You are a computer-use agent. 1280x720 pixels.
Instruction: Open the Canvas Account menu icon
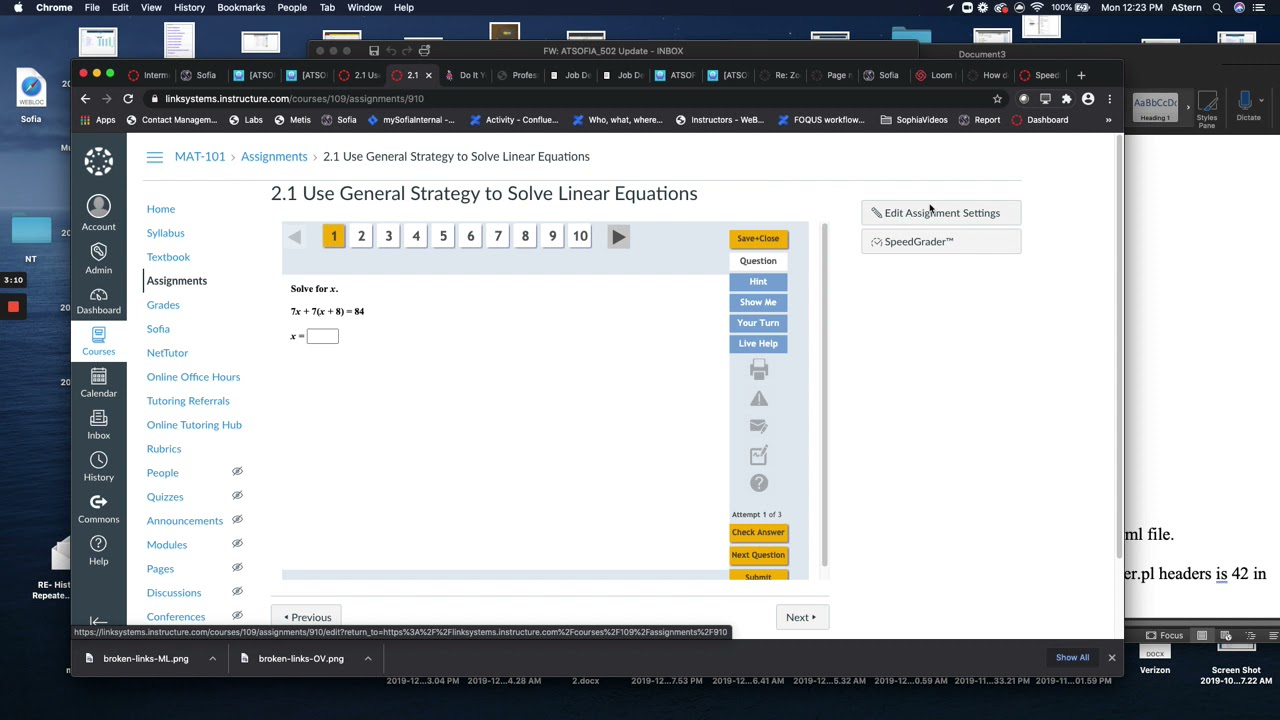[98, 206]
